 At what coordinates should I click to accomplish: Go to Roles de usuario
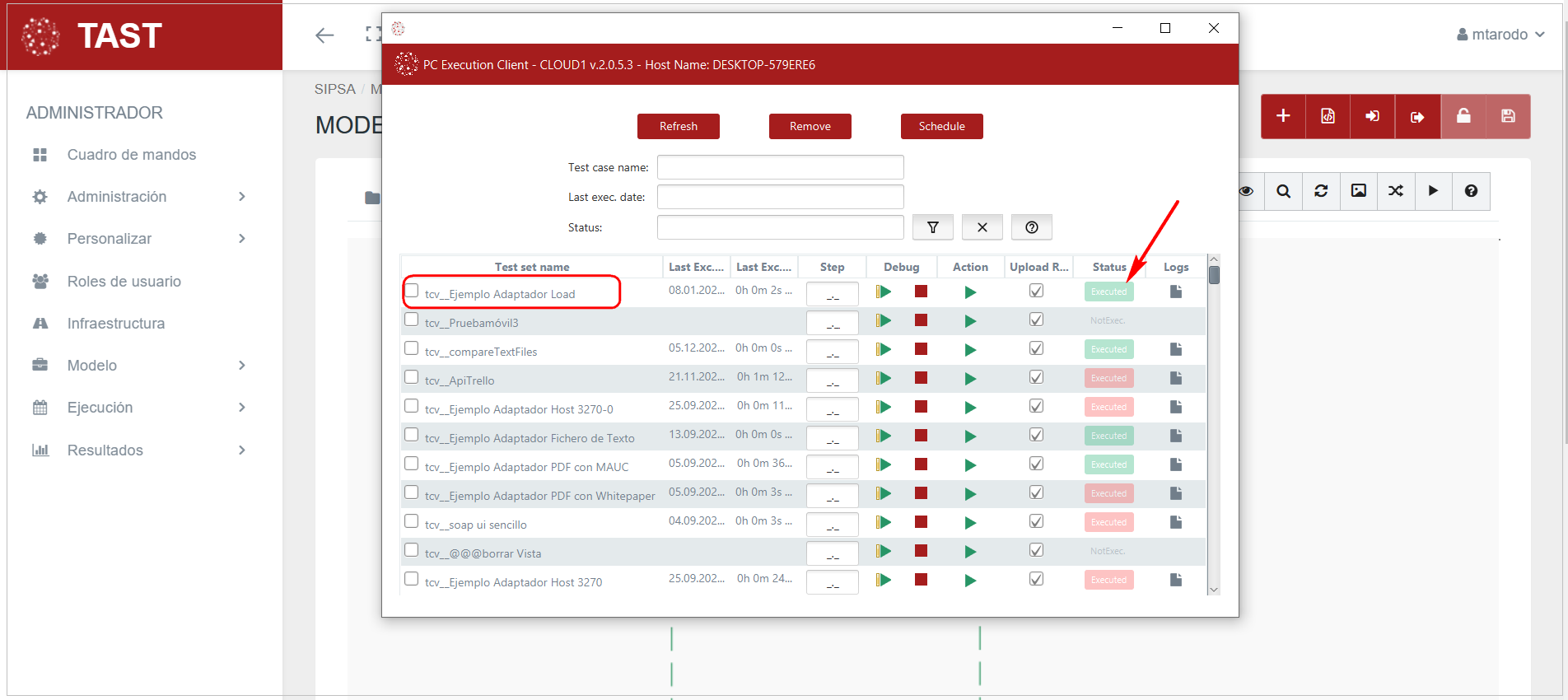(124, 282)
